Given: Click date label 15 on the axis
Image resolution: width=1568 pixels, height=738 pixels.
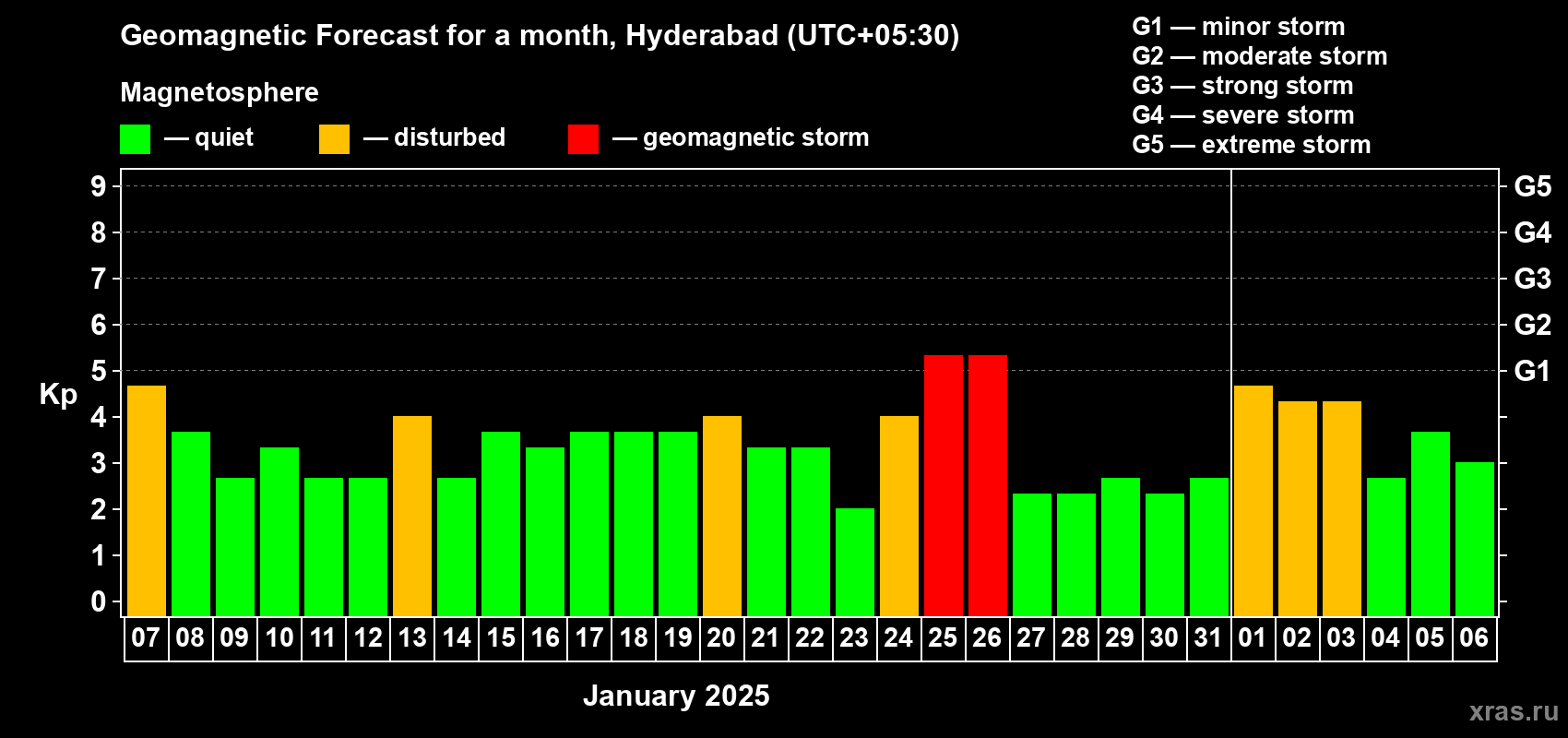Looking at the screenshot, I should [x=501, y=637].
